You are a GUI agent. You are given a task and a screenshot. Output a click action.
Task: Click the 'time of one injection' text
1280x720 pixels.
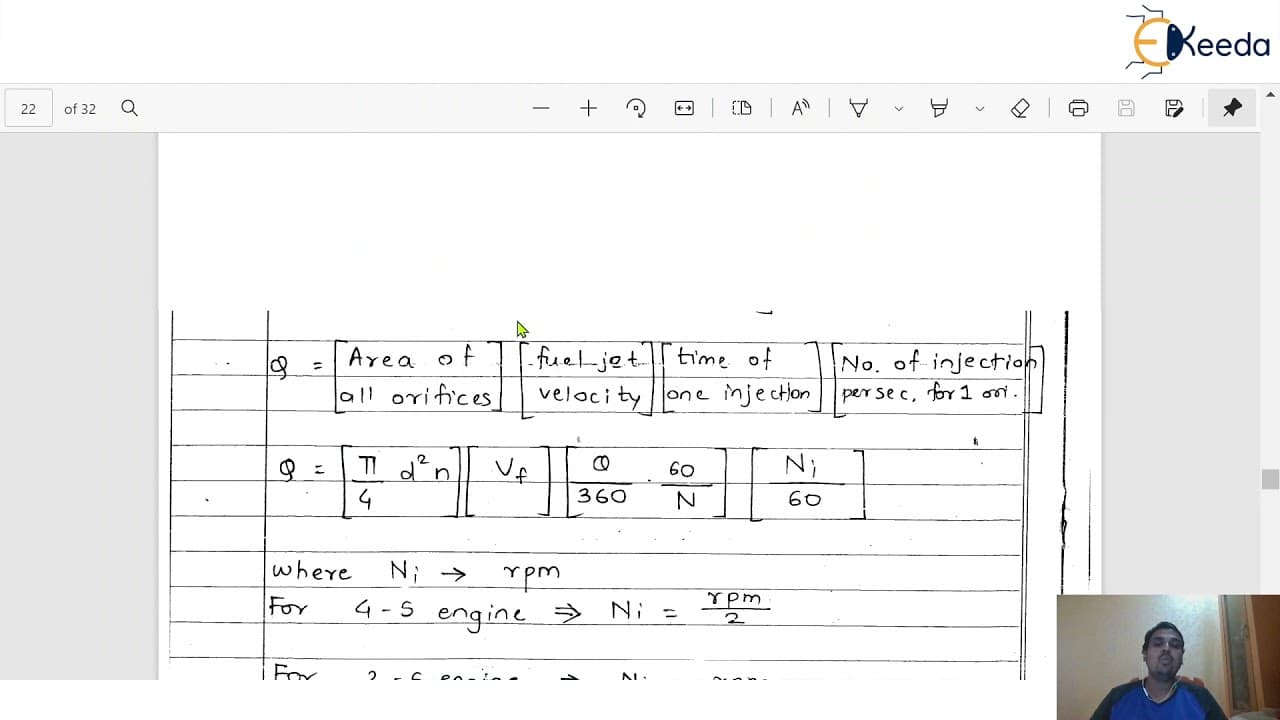coord(740,376)
